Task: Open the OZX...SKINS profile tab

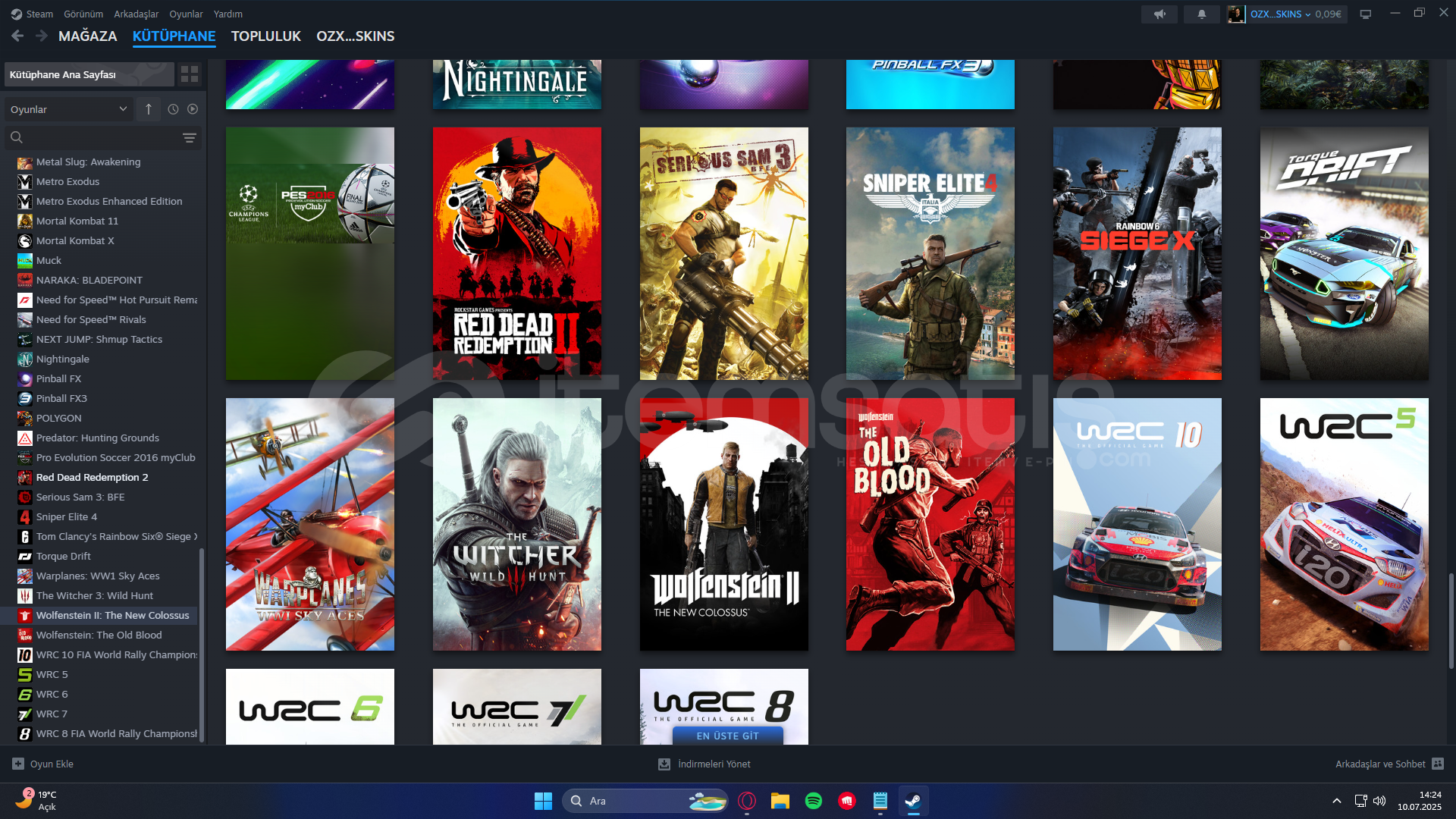Action: coord(356,36)
